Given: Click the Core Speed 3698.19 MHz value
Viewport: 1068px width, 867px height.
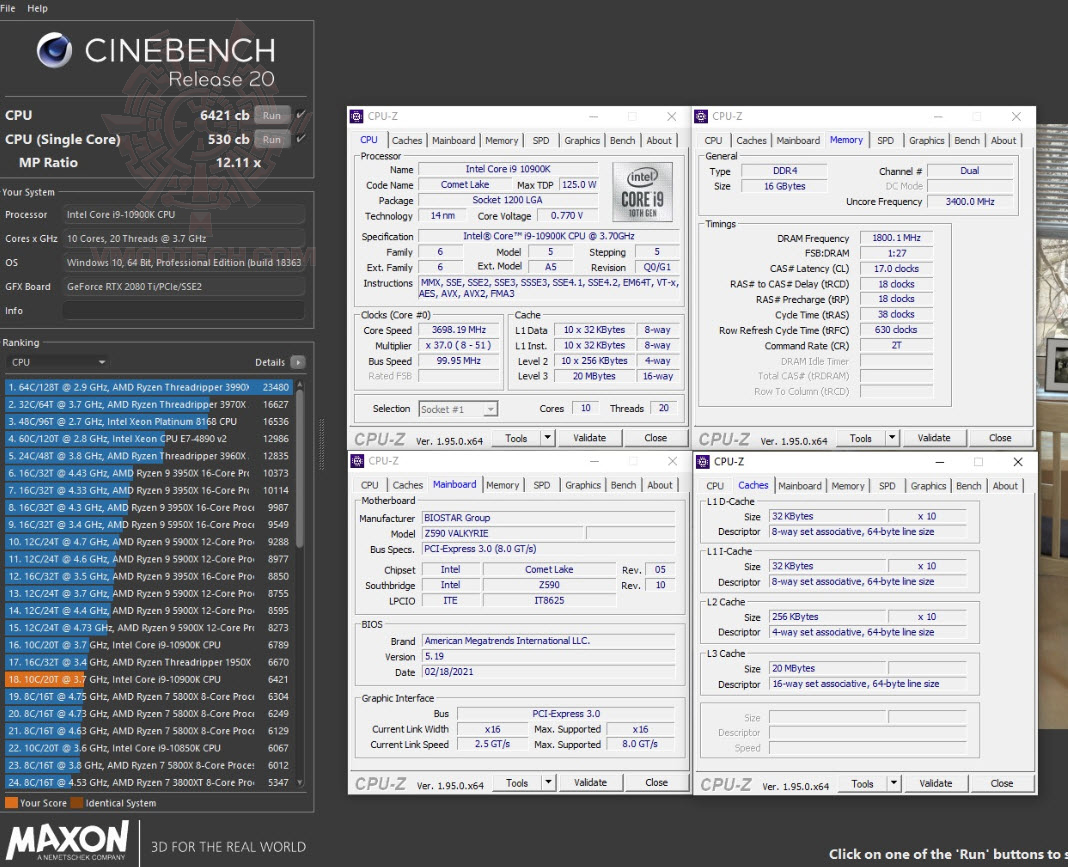Looking at the screenshot, I should tap(459, 330).
